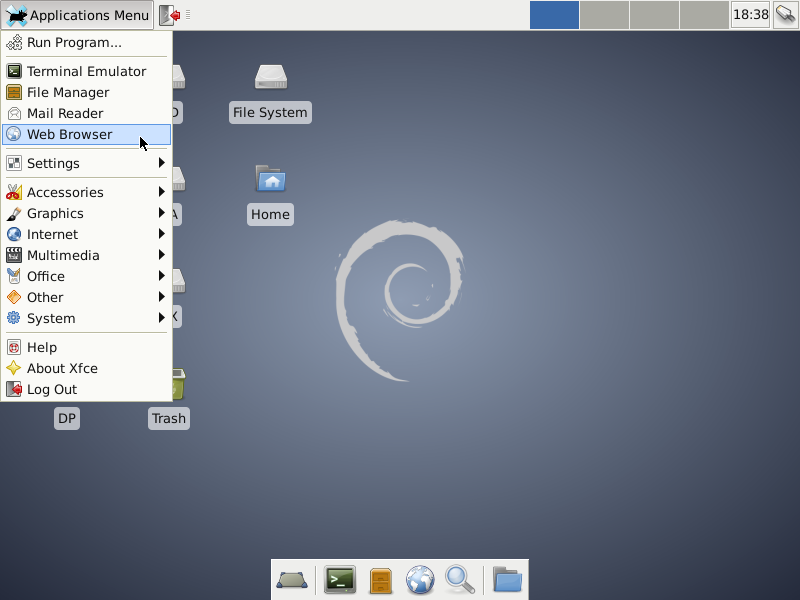Click the red arrow logout panel icon

point(169,15)
